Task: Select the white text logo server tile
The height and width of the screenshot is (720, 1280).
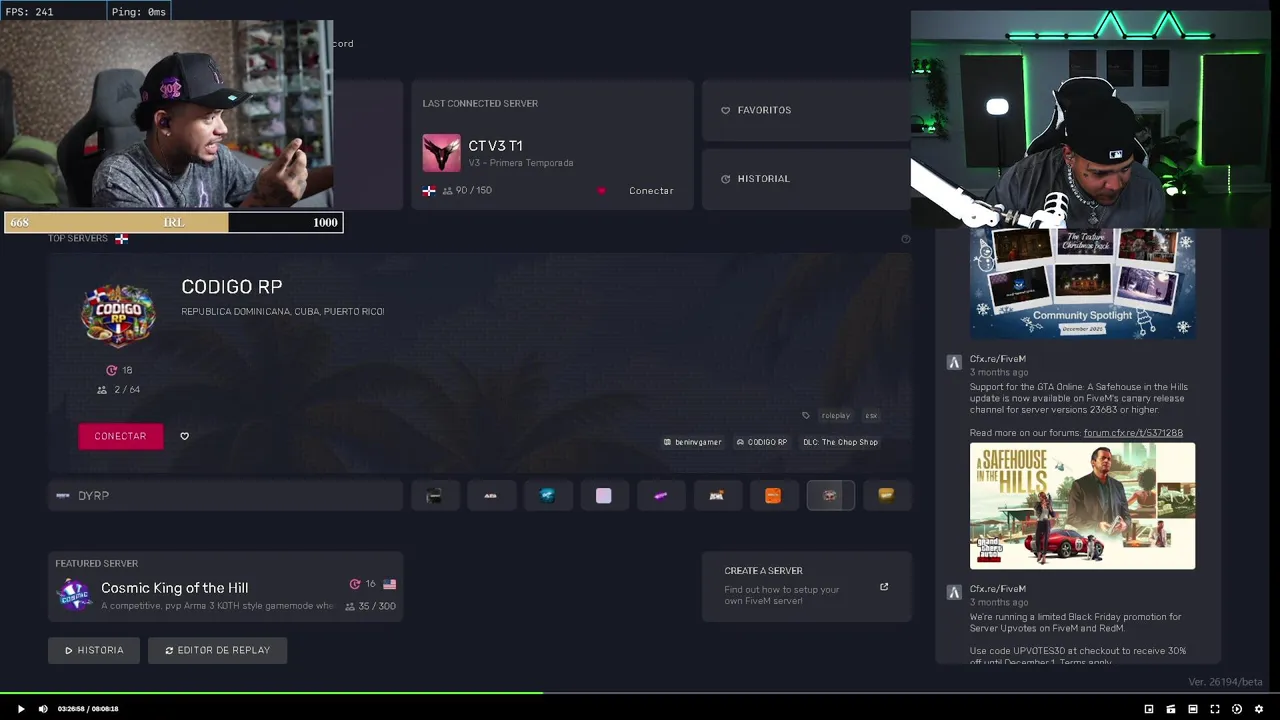Action: tap(490, 496)
